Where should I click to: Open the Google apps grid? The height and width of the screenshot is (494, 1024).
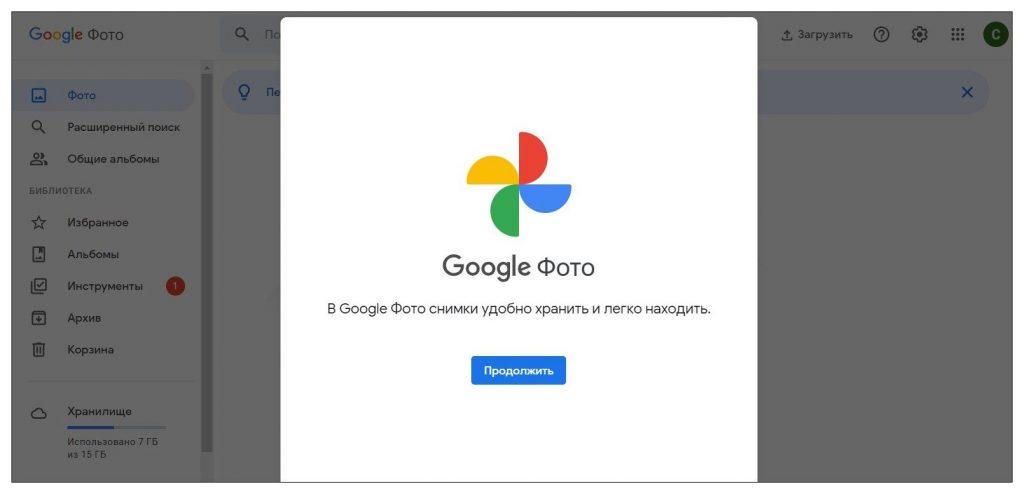pos(957,35)
